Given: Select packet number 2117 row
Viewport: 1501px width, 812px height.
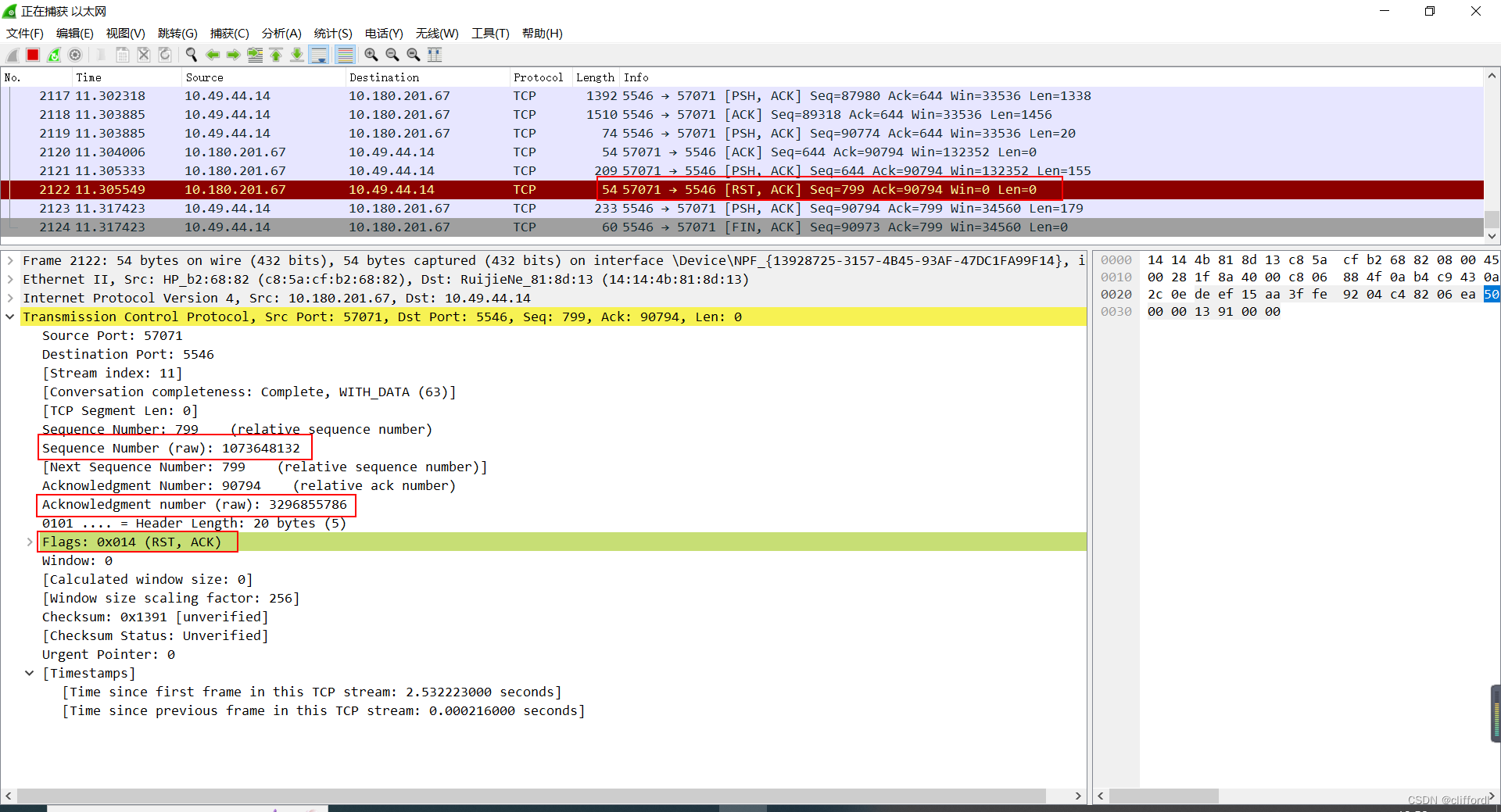Looking at the screenshot, I should (x=742, y=95).
